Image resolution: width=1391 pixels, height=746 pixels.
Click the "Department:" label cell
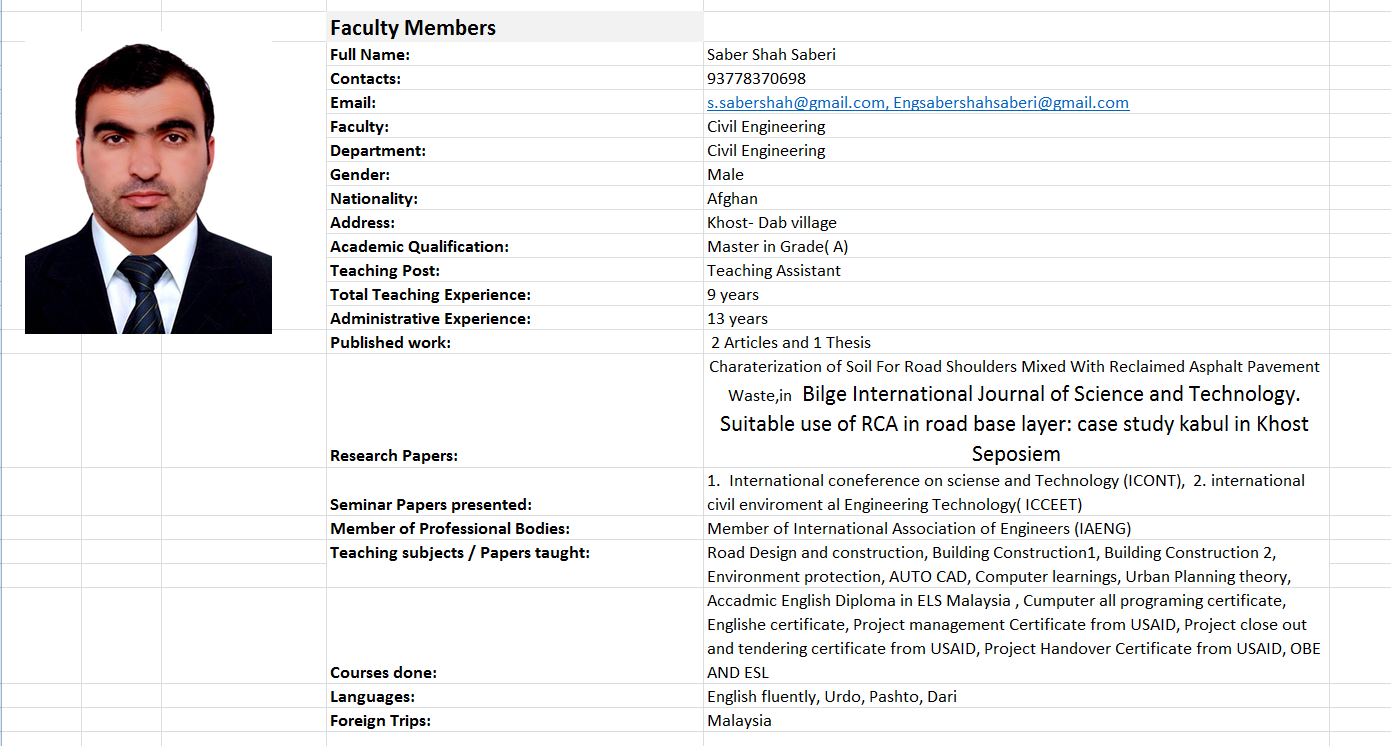point(515,150)
